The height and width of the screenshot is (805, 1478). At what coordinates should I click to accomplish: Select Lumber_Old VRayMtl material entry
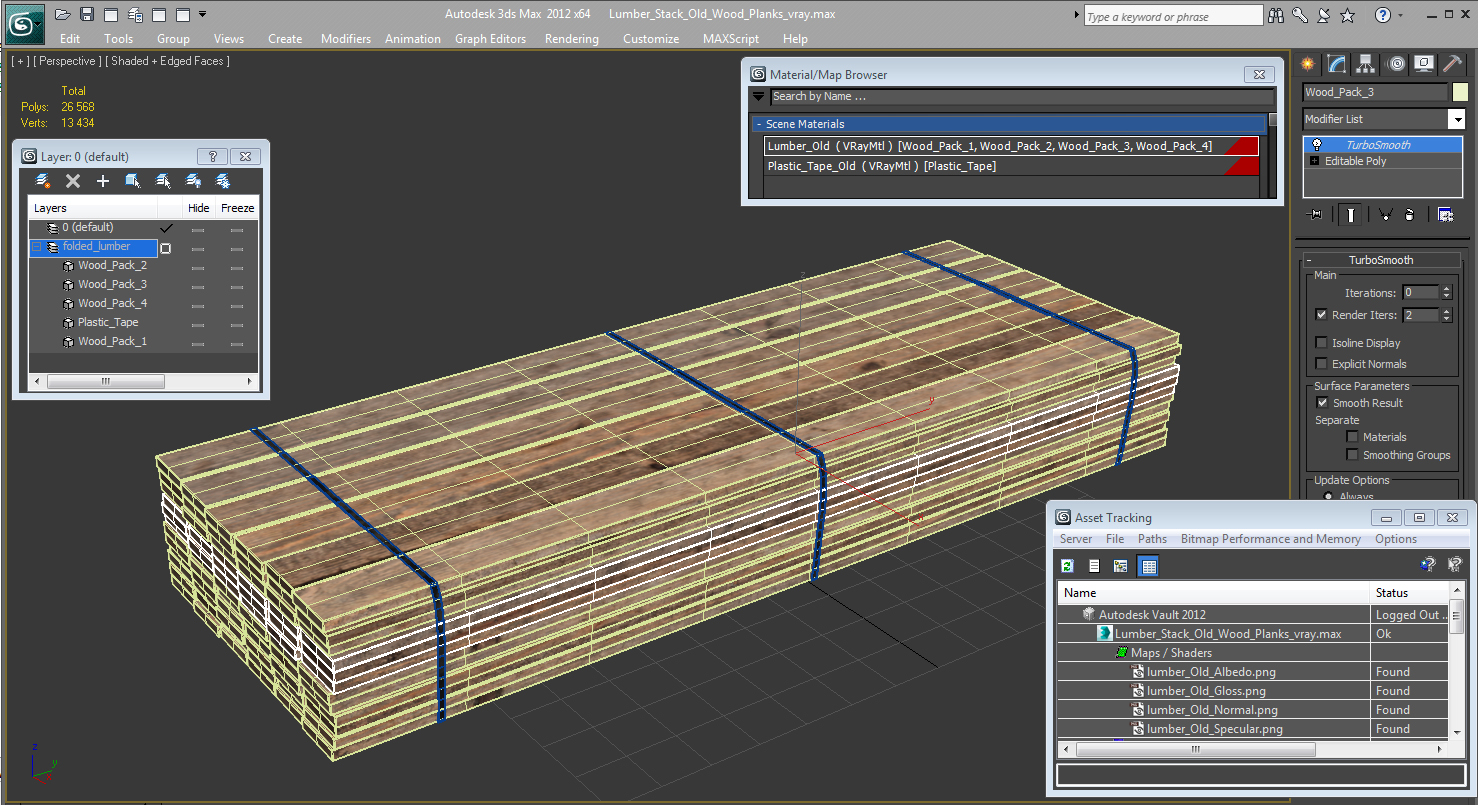(x=1010, y=146)
